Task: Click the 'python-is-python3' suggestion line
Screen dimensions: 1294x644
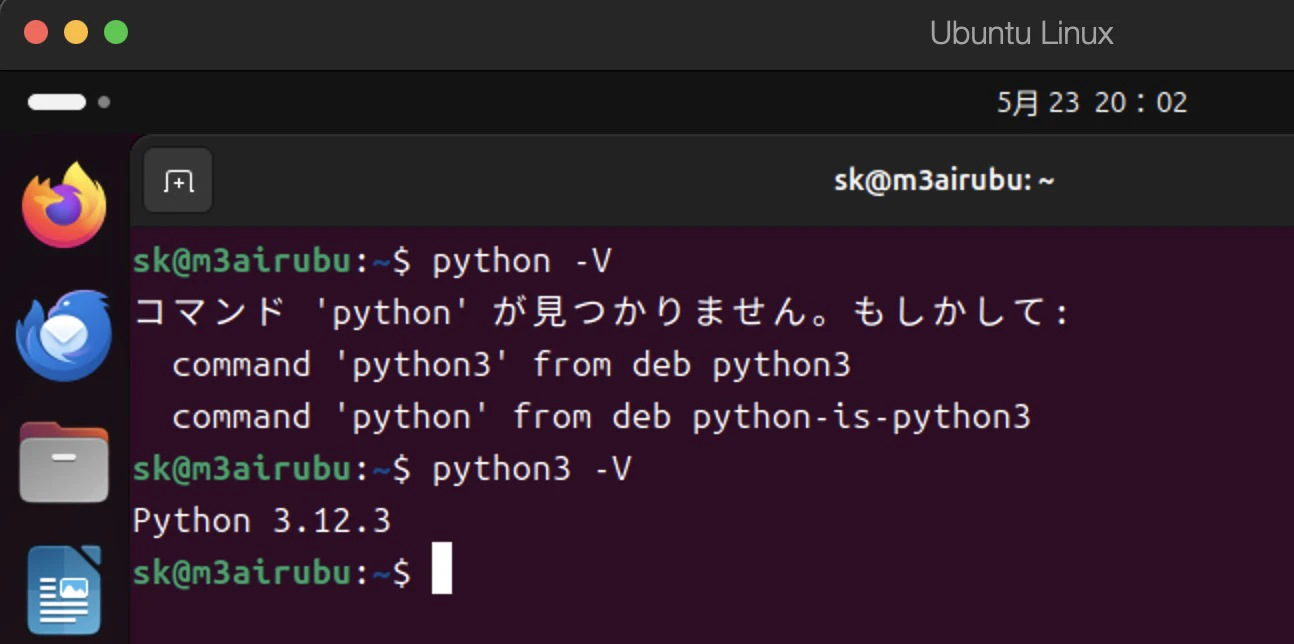Action: pos(601,417)
